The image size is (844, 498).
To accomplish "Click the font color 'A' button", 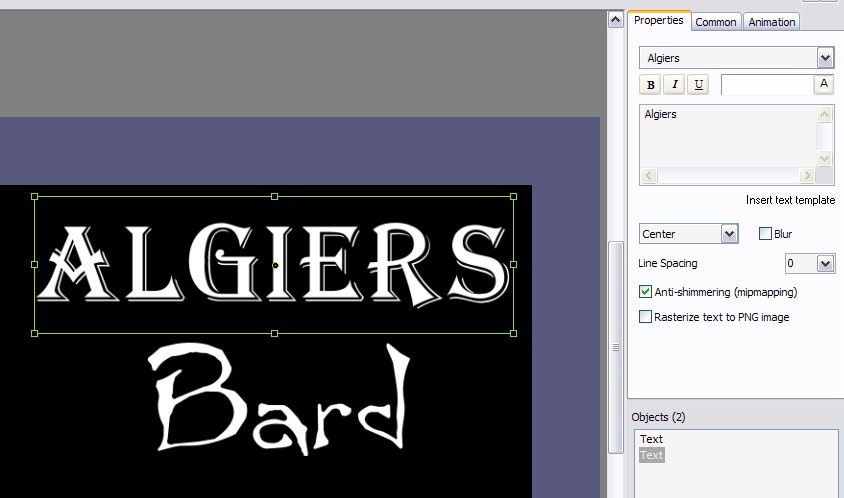I will click(x=824, y=85).
